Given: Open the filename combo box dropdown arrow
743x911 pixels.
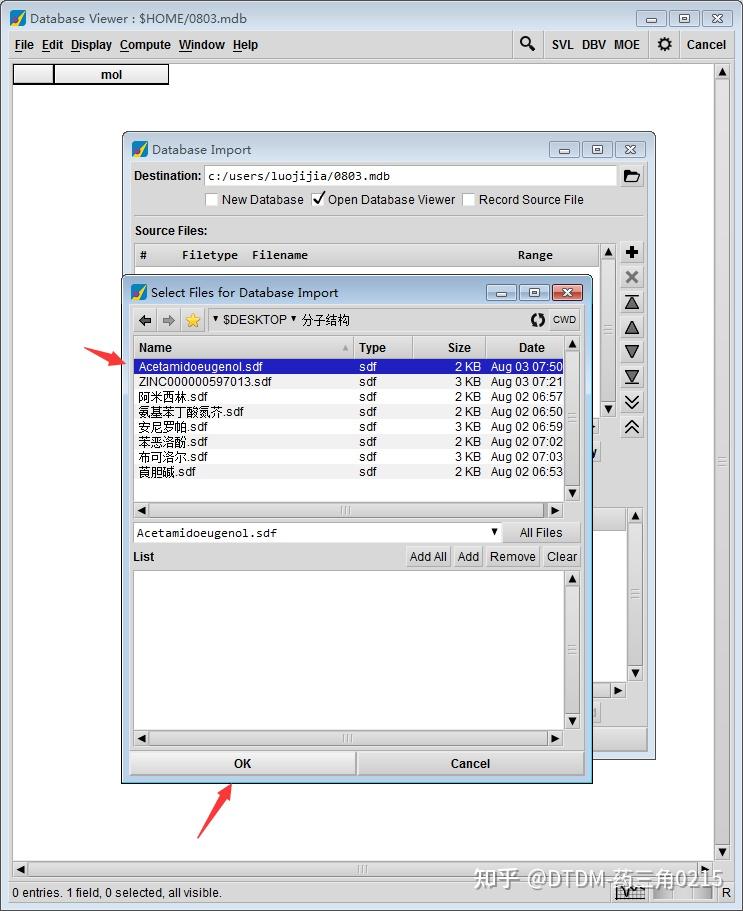Looking at the screenshot, I should click(x=494, y=532).
